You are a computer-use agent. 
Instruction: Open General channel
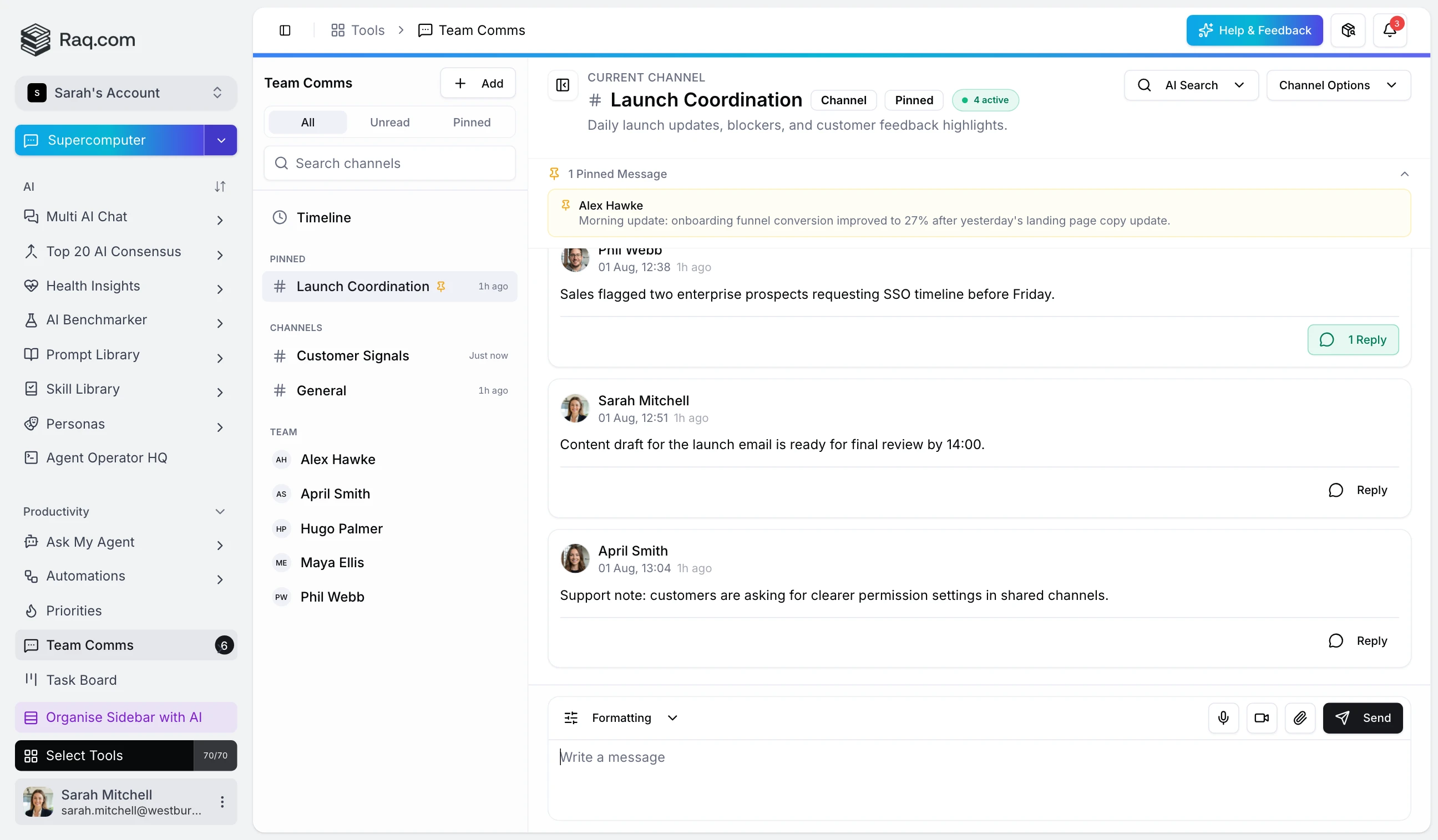390,390
